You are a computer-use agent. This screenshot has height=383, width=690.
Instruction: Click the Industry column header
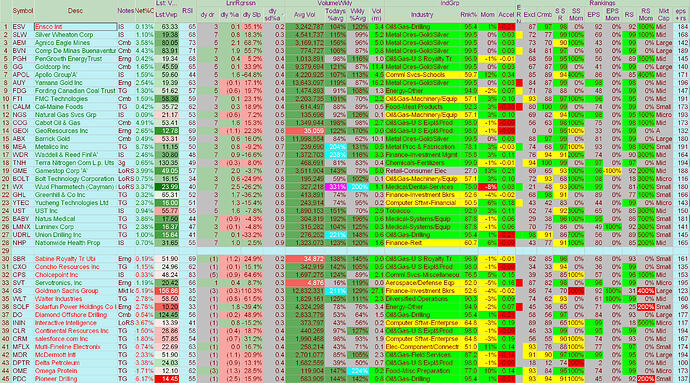coord(422,15)
